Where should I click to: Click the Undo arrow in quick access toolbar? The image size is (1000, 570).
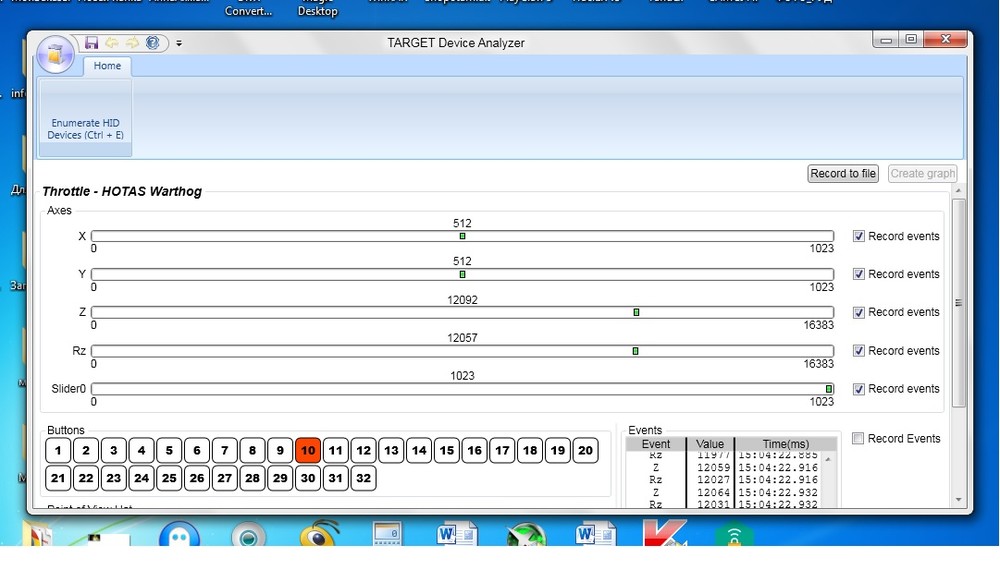(x=112, y=43)
